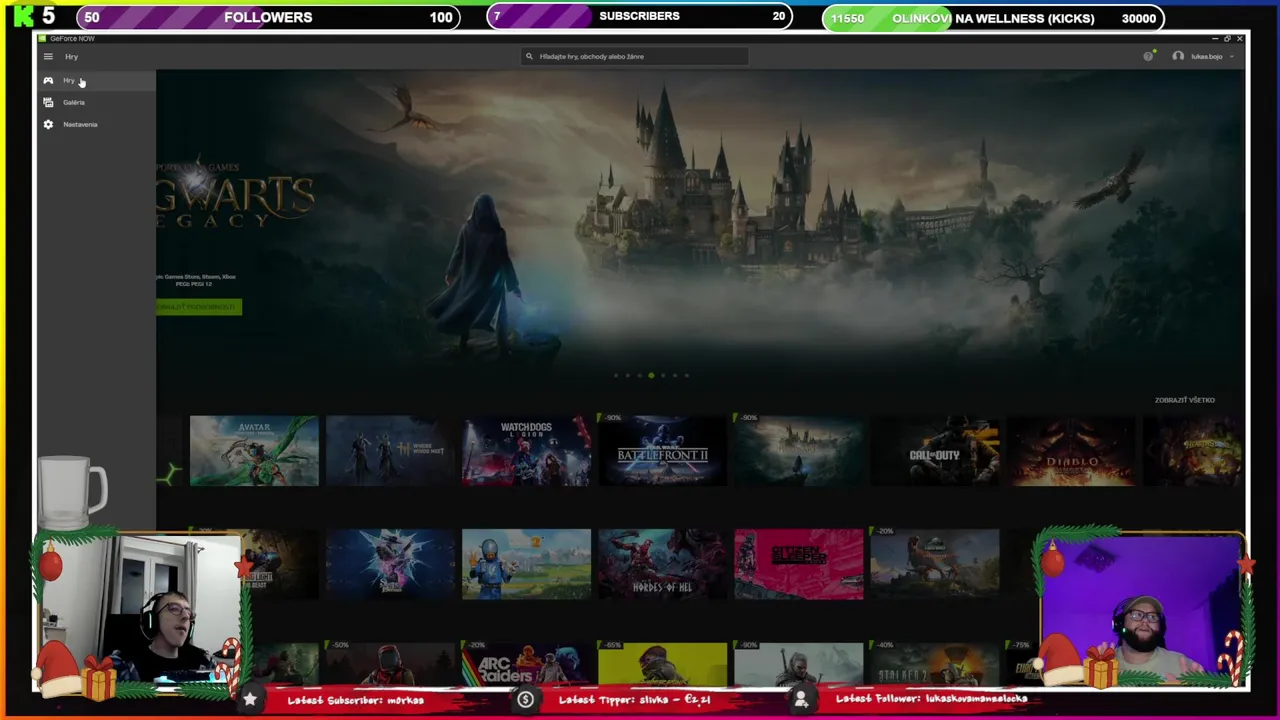Open the Where Winds Meet tile

(390, 451)
